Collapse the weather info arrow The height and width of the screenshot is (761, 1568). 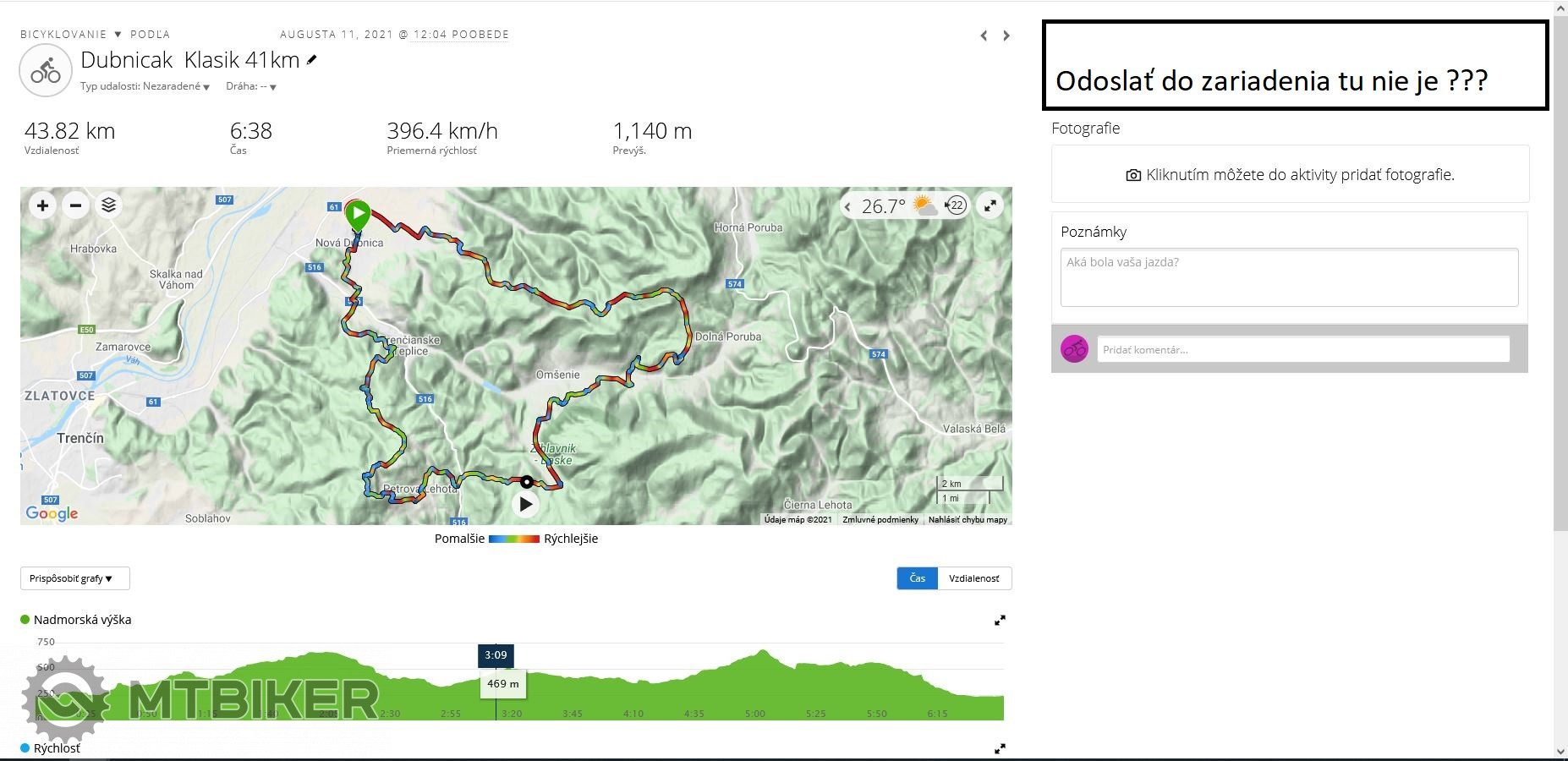(x=848, y=206)
